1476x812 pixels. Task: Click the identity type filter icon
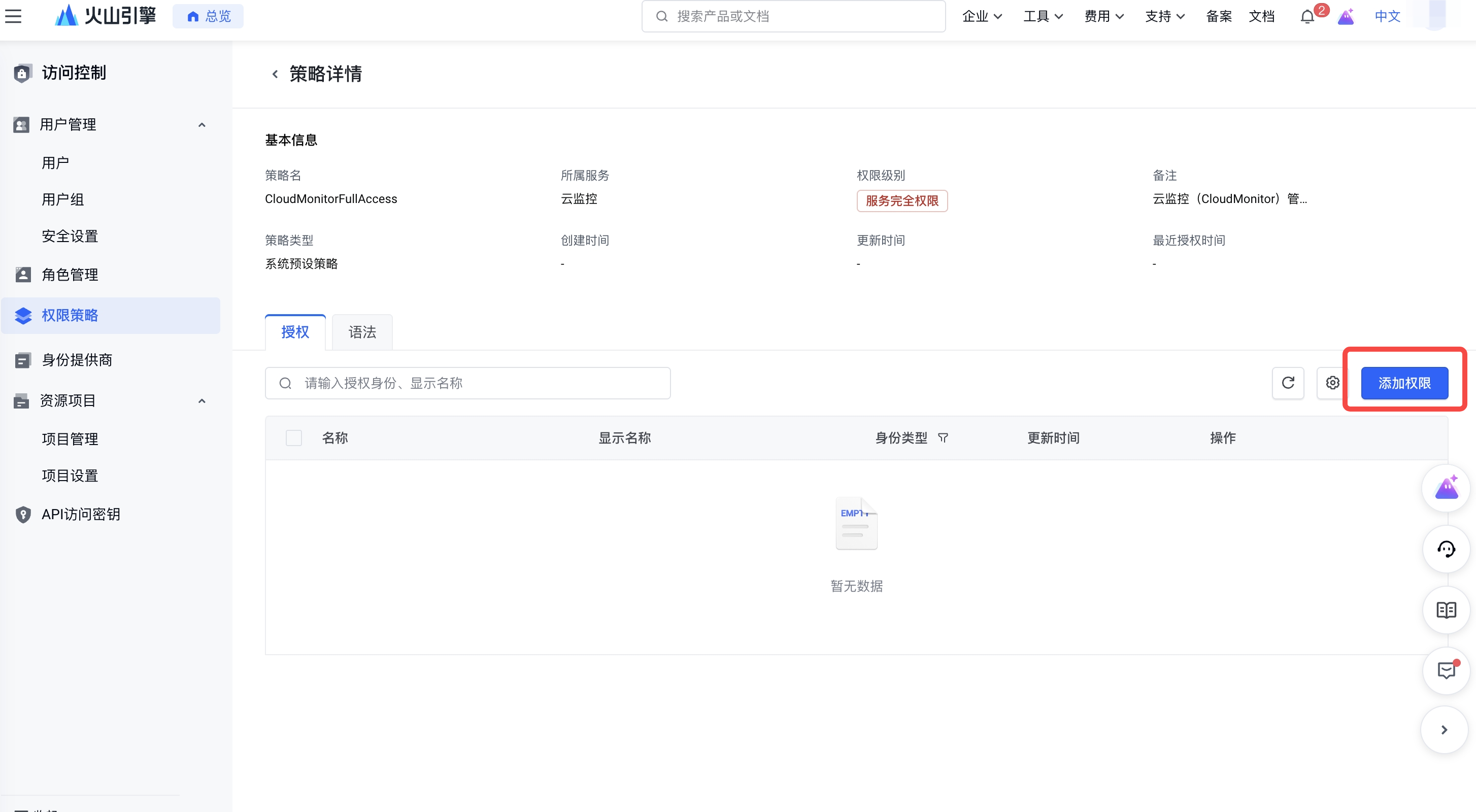(943, 438)
